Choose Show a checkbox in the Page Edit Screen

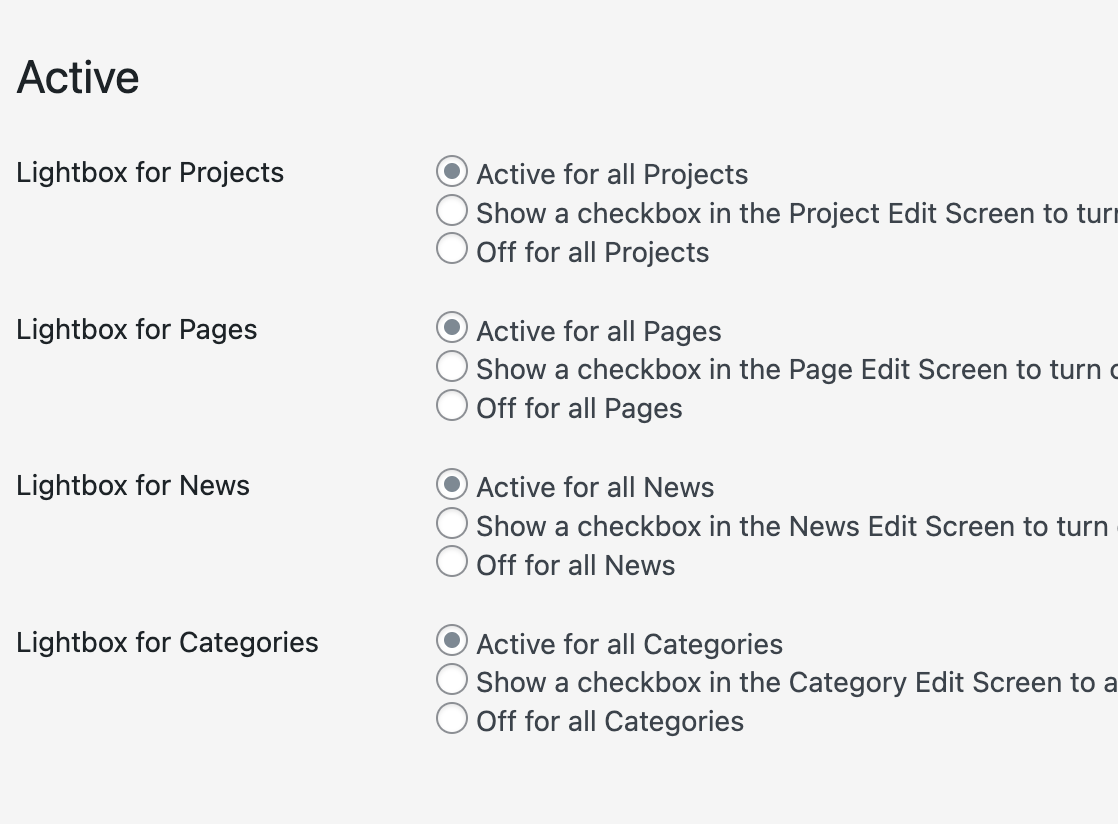451,366
